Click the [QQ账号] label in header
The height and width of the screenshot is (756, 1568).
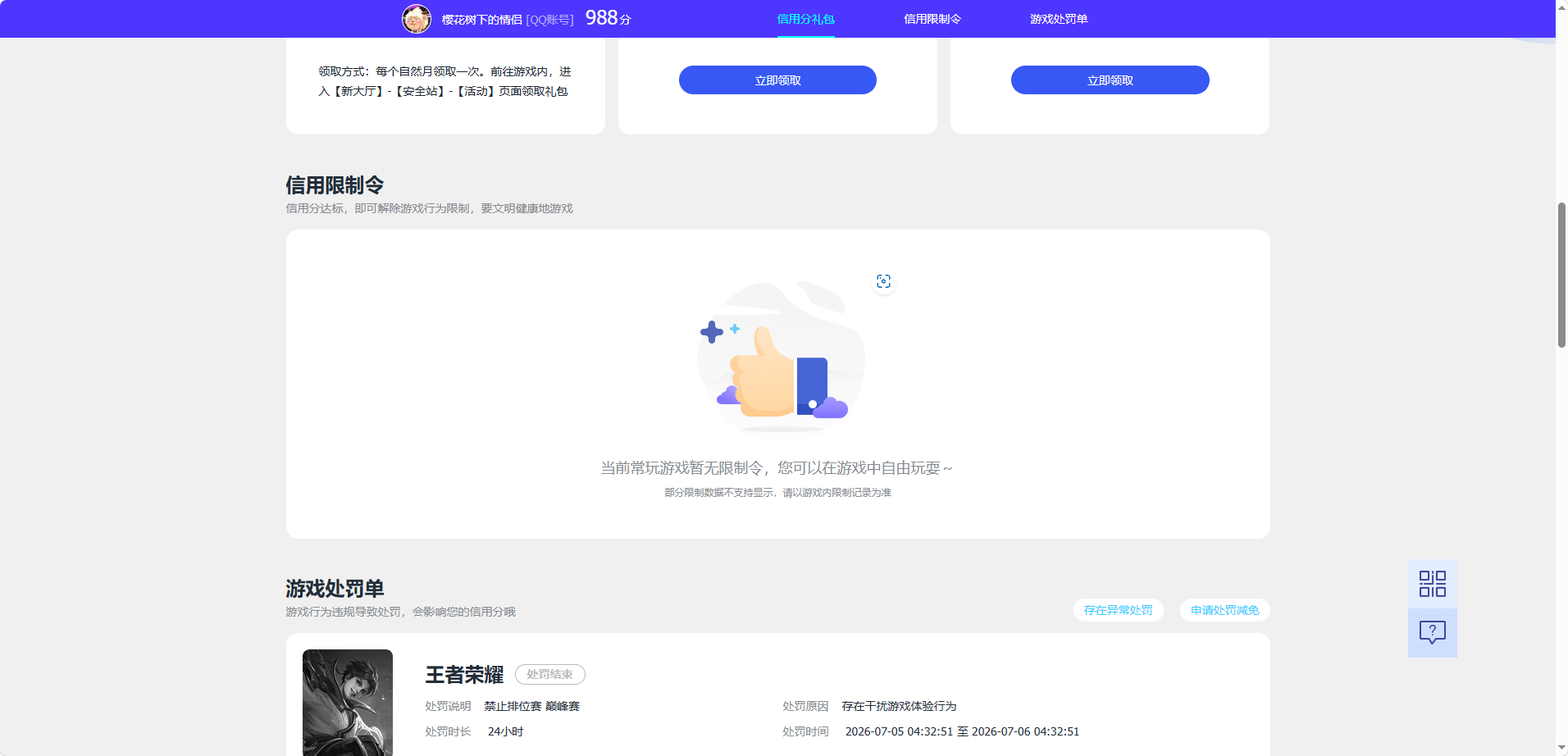click(x=549, y=20)
